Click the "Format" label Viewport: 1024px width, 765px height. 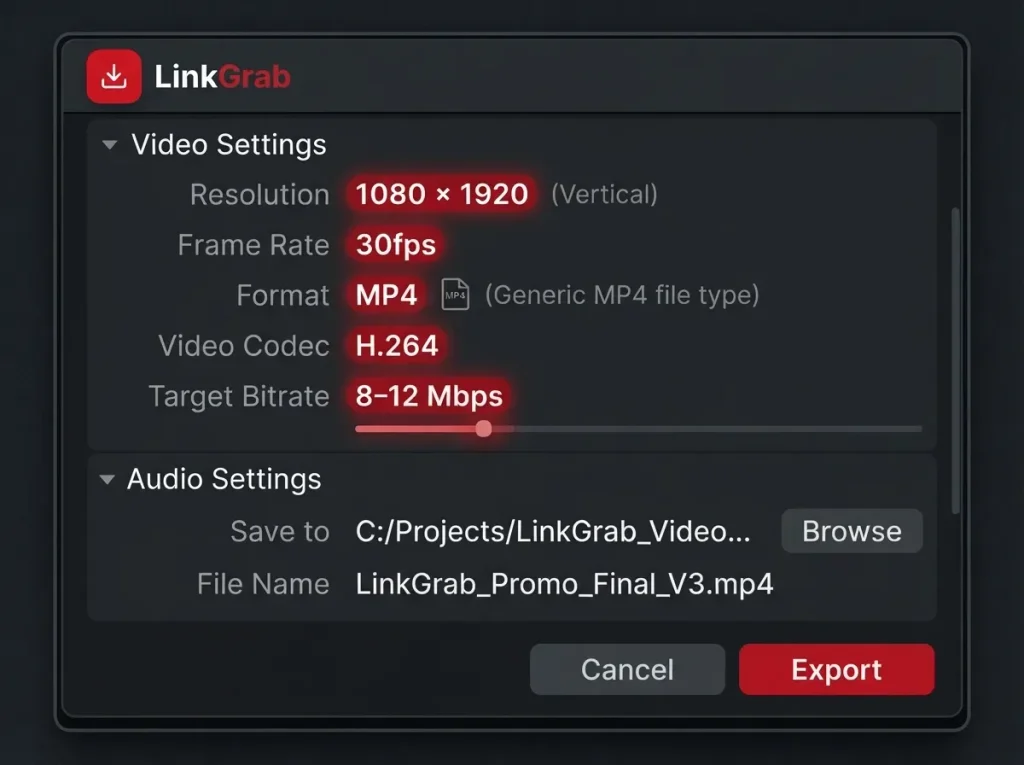point(283,295)
